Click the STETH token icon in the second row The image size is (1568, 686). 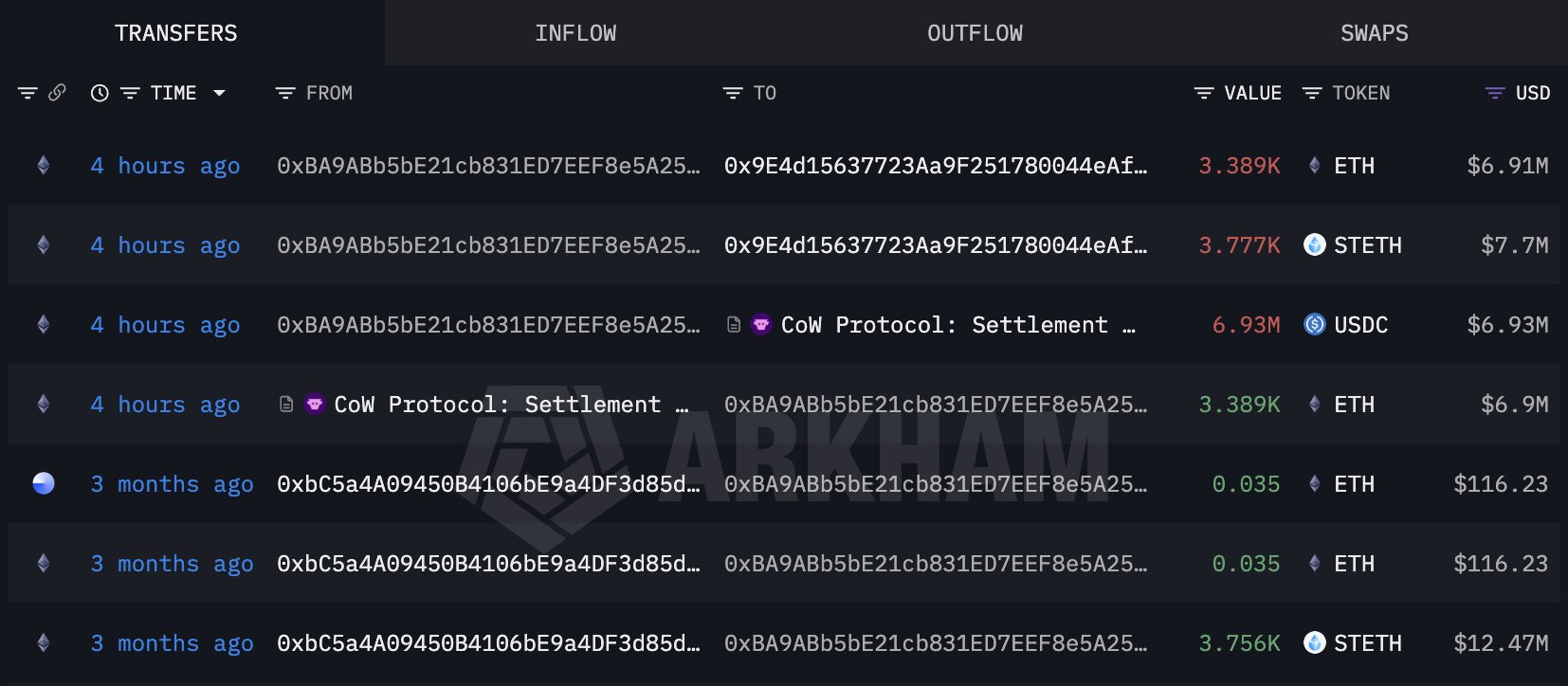tap(1314, 244)
